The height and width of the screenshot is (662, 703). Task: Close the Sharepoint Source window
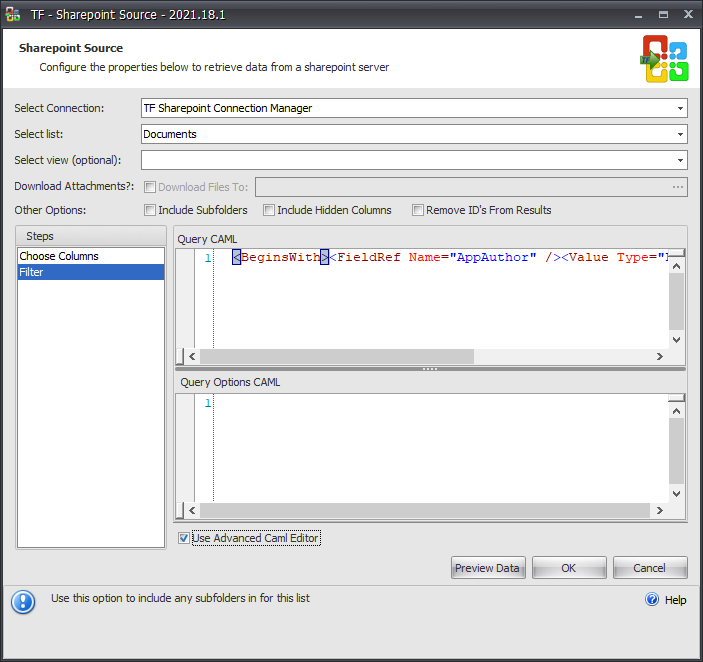click(688, 14)
